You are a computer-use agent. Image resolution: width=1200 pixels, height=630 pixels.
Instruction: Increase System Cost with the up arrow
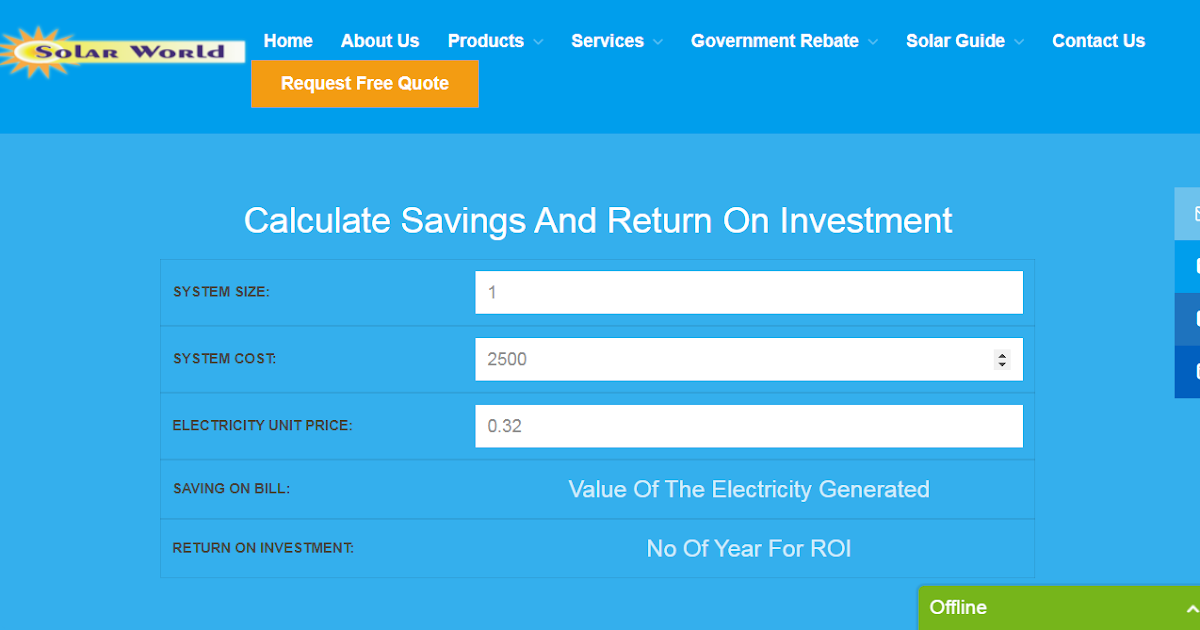pos(1002,354)
